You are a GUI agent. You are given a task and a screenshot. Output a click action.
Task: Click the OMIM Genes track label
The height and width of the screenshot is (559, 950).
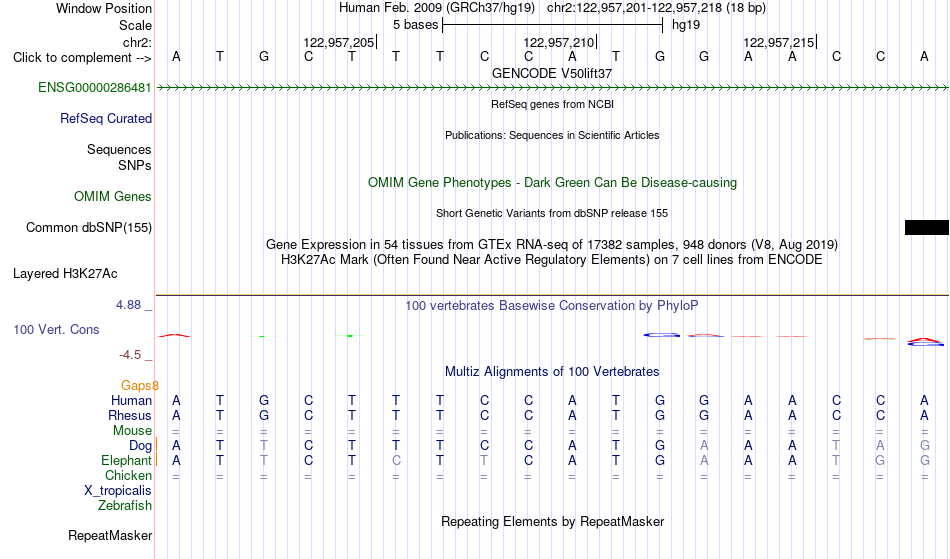coord(112,196)
